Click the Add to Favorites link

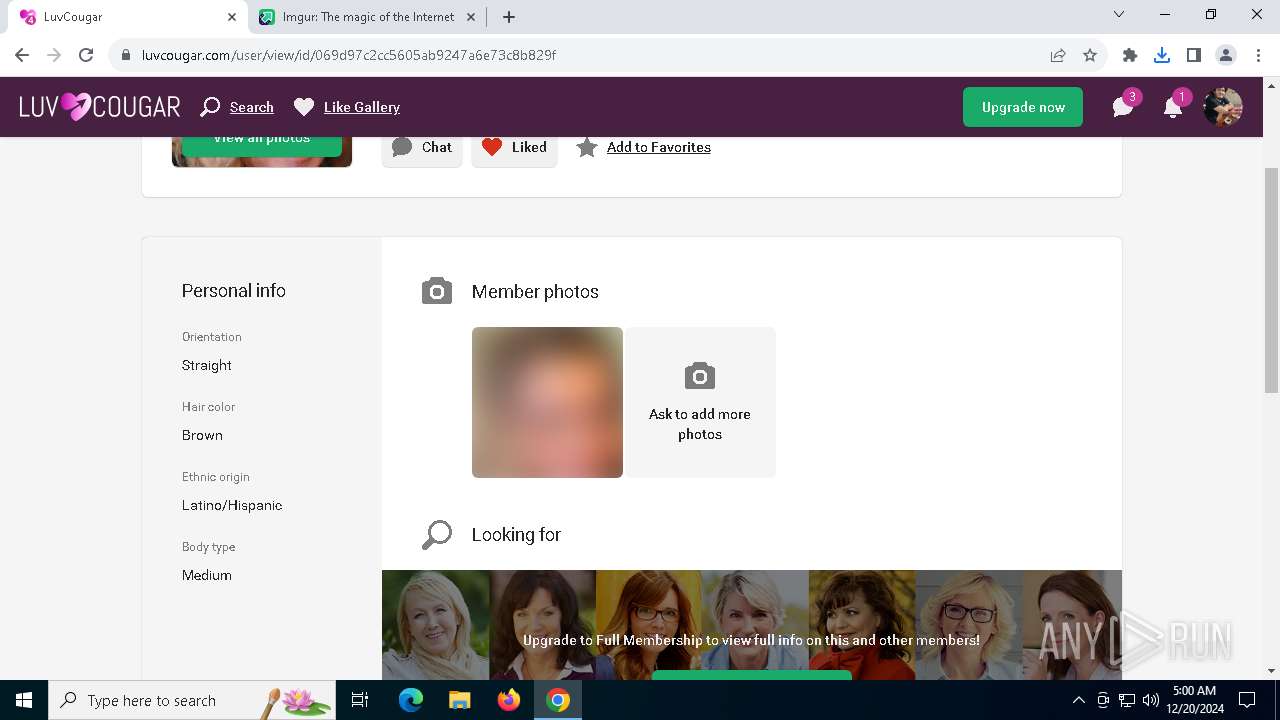(x=659, y=147)
